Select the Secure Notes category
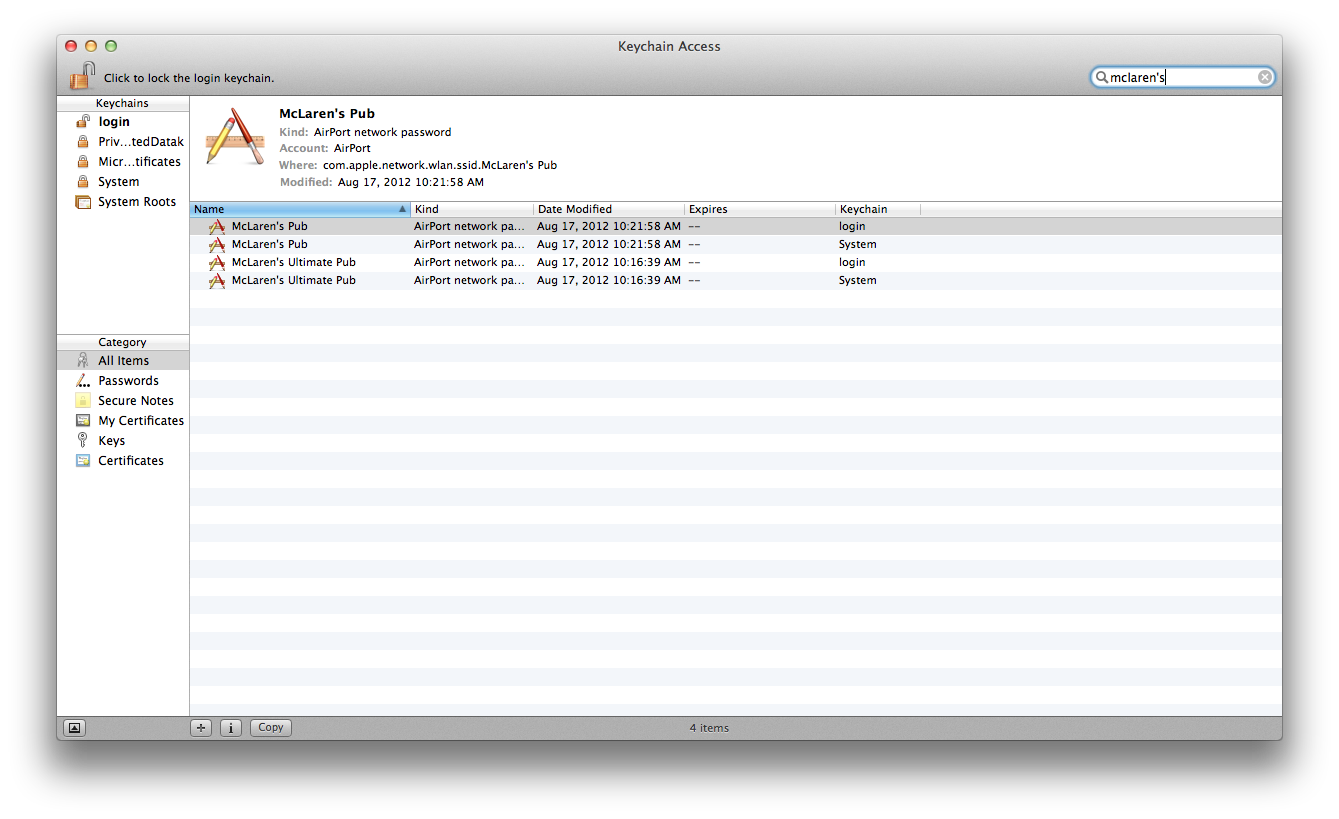Viewport: 1339px width, 819px height. [136, 401]
